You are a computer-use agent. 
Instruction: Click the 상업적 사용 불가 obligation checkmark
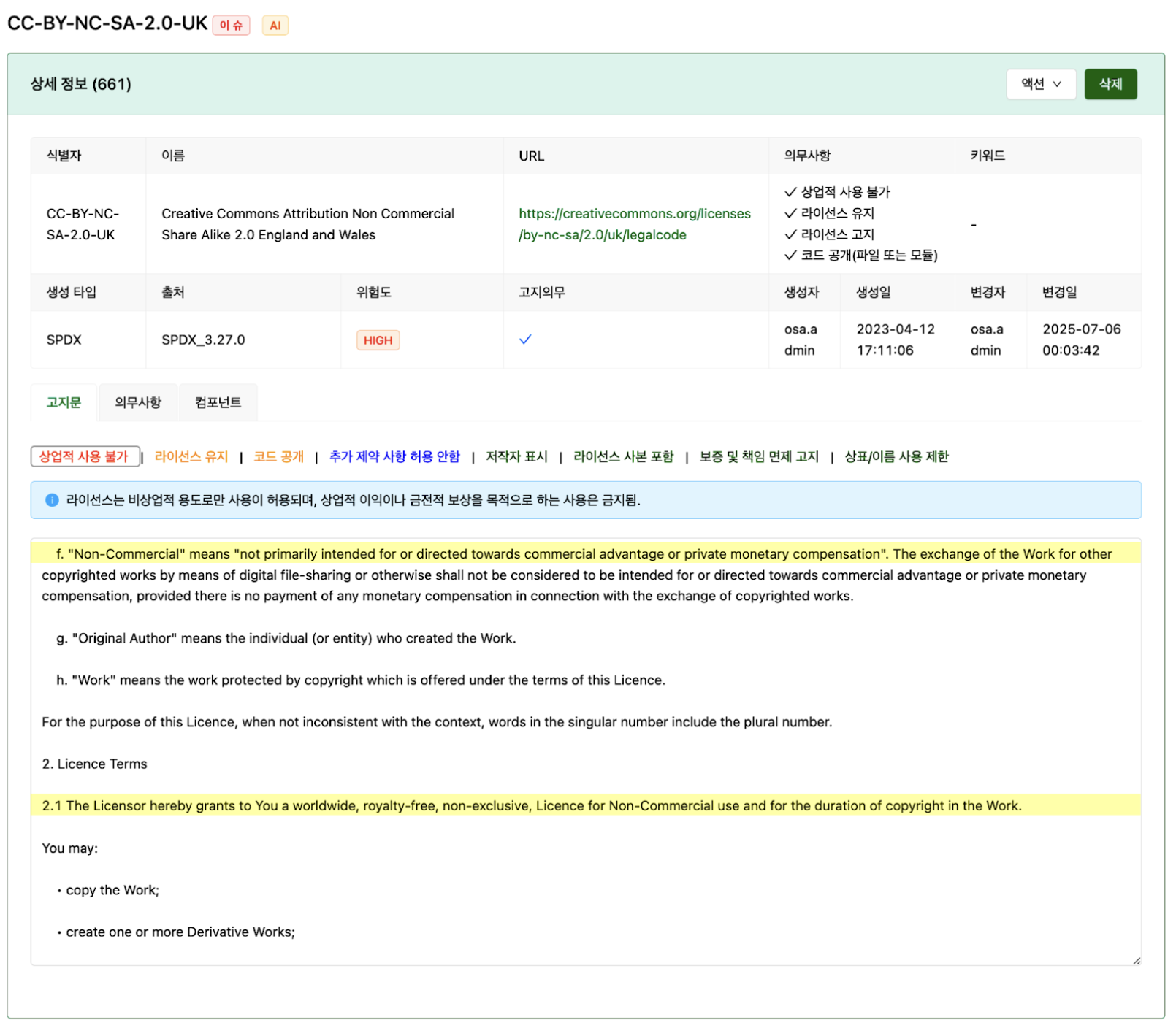click(x=790, y=192)
